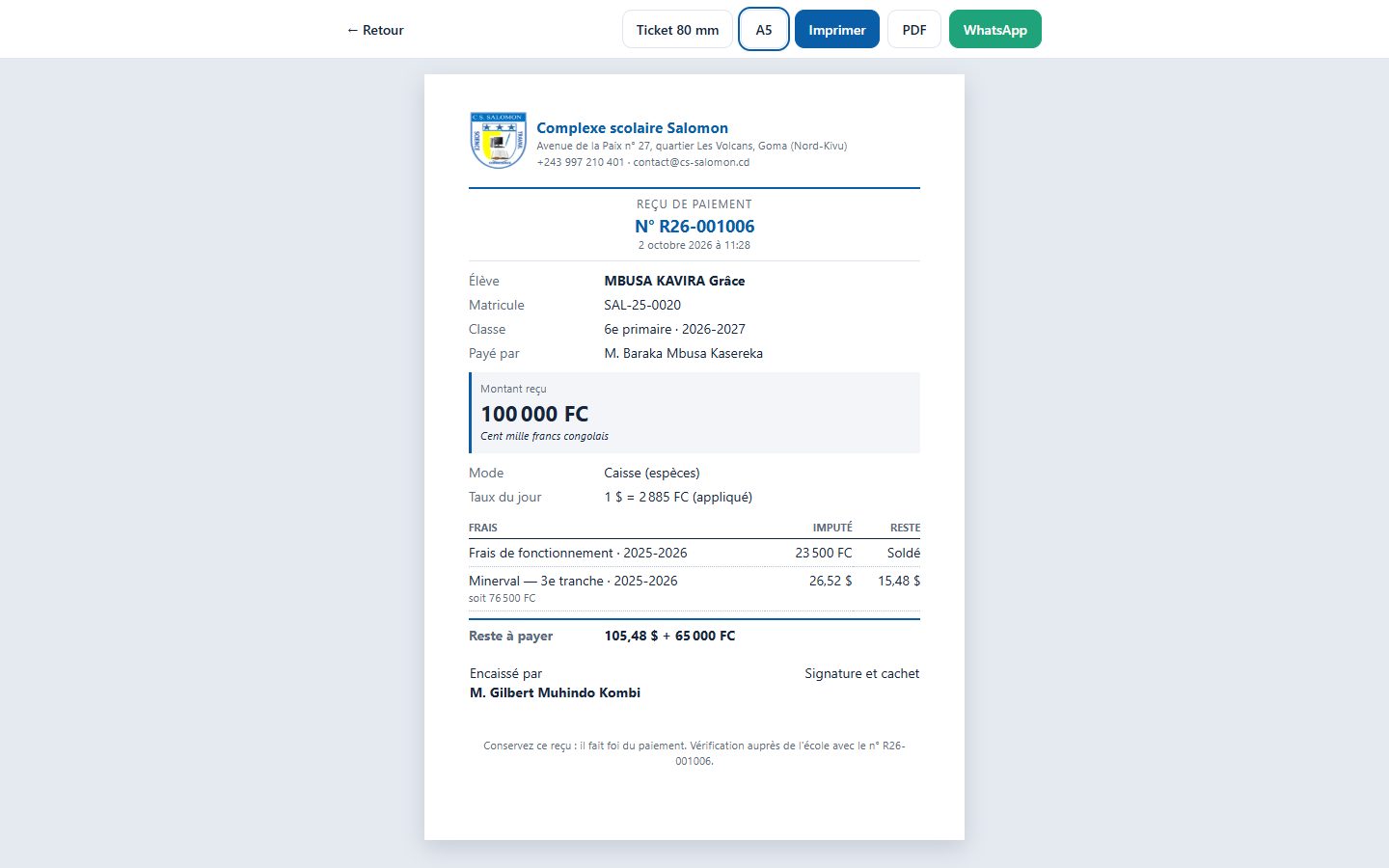Viewport: 1389px width, 868px height.
Task: Click the school crest logo
Action: click(x=498, y=141)
